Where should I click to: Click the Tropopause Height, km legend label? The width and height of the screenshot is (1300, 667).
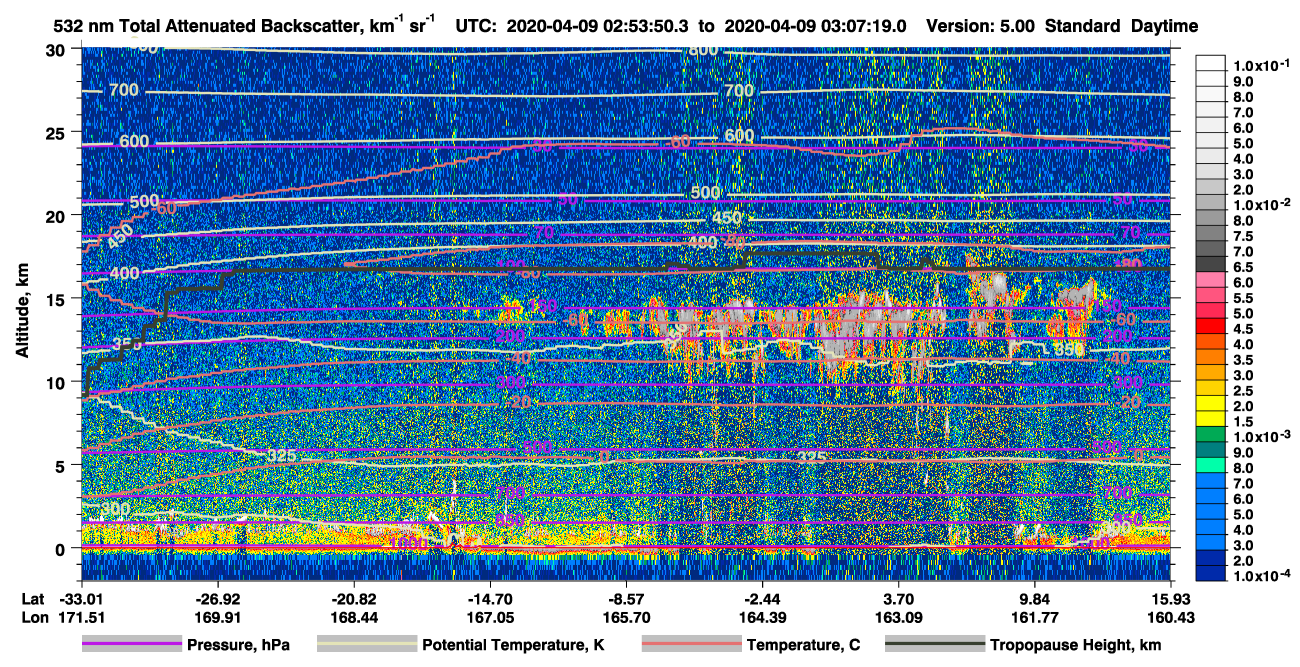point(1075,645)
